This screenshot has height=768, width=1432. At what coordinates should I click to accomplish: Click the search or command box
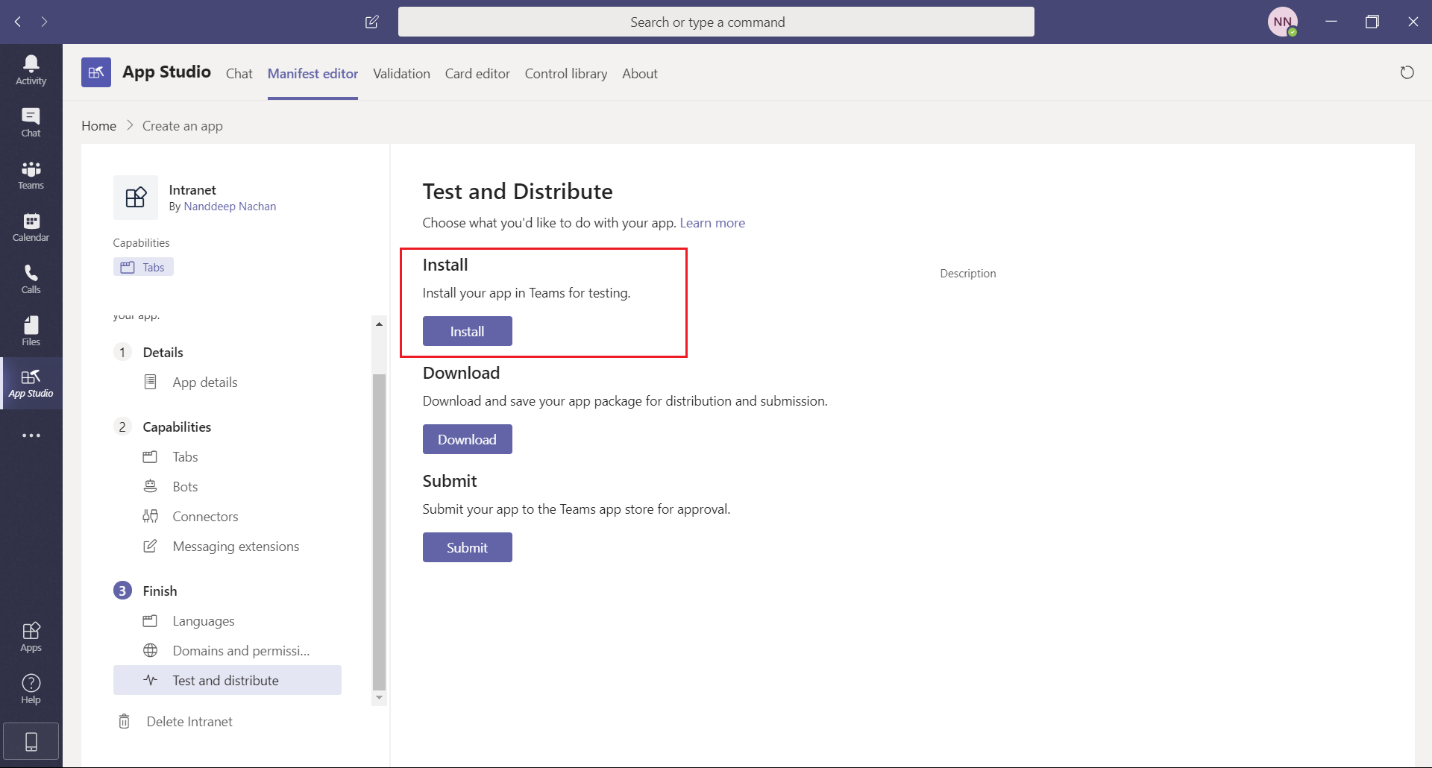pos(715,22)
